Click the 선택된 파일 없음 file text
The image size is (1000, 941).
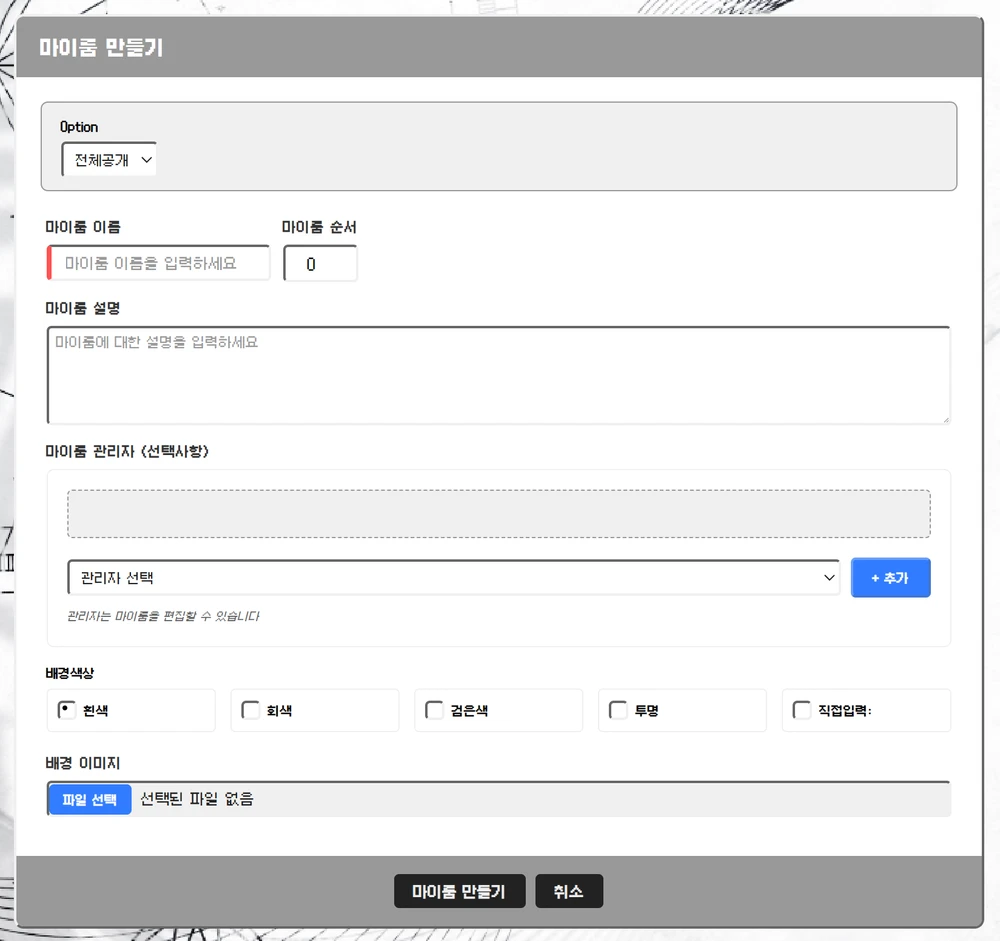click(197, 799)
